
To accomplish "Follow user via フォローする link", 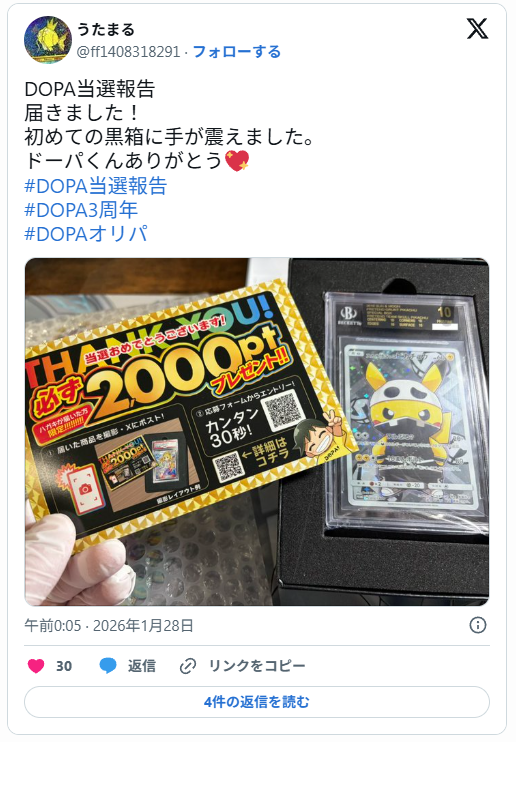I will coord(237,52).
